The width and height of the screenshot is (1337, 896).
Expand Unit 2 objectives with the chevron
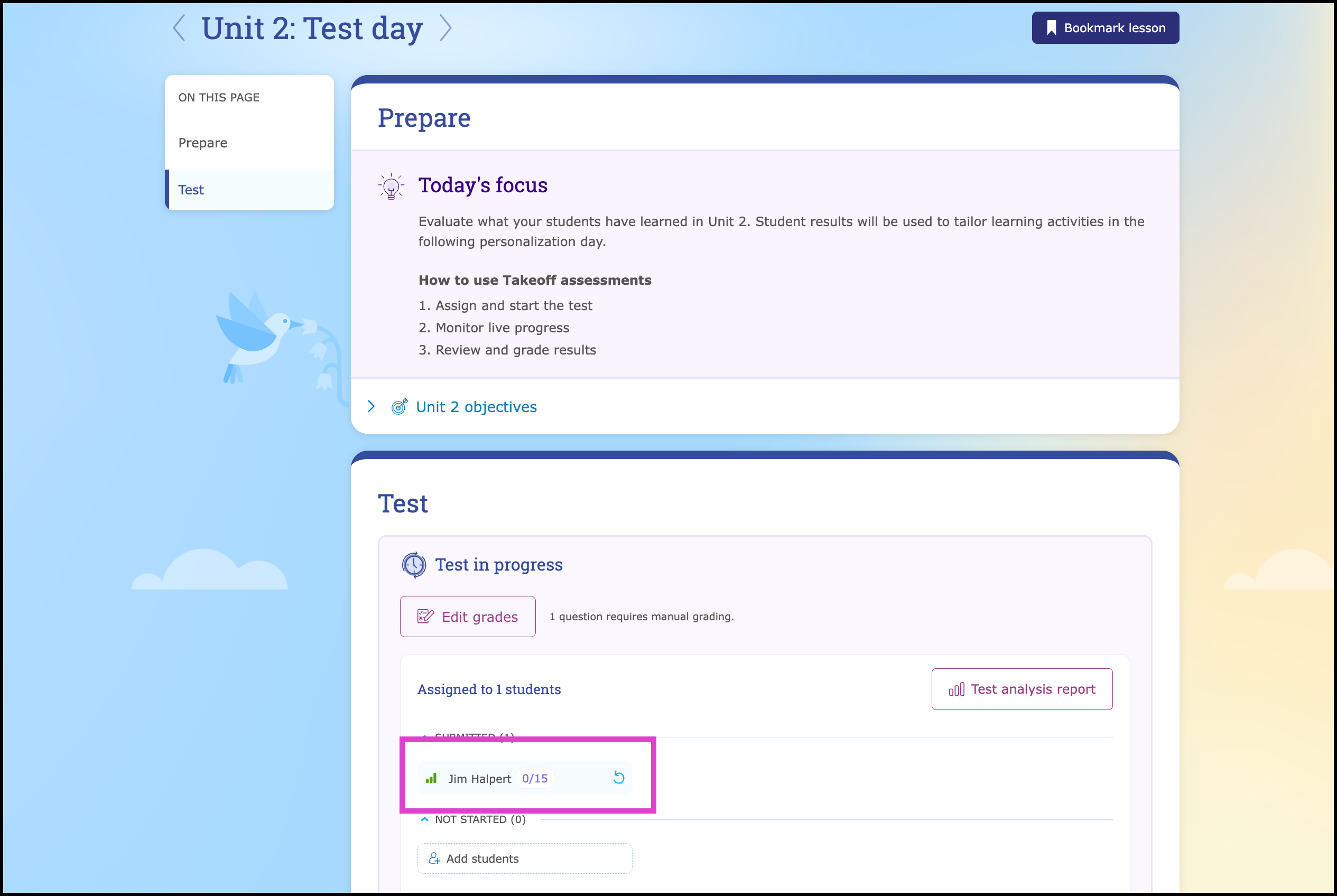click(371, 406)
